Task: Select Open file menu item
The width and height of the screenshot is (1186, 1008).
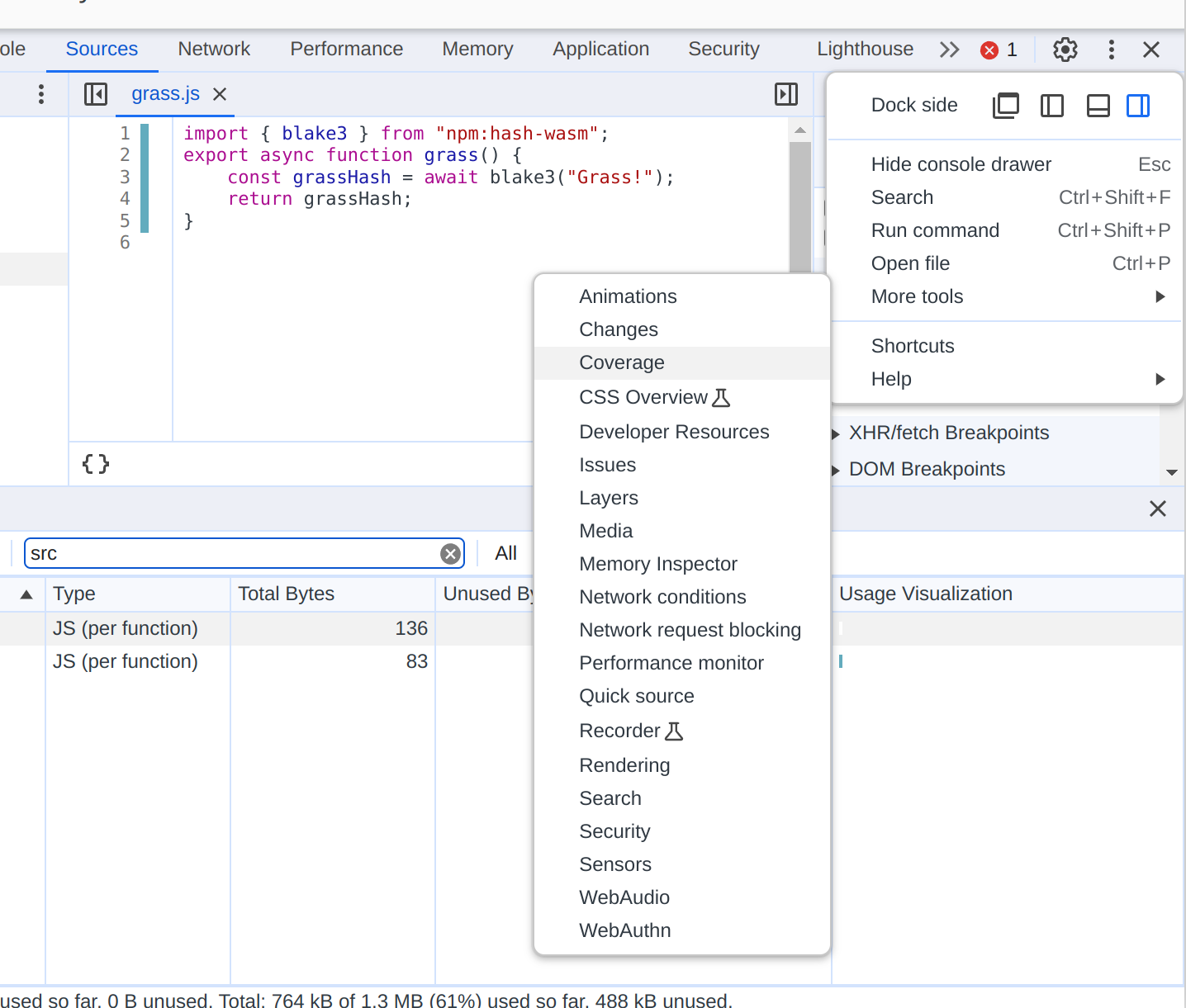Action: point(1006,263)
